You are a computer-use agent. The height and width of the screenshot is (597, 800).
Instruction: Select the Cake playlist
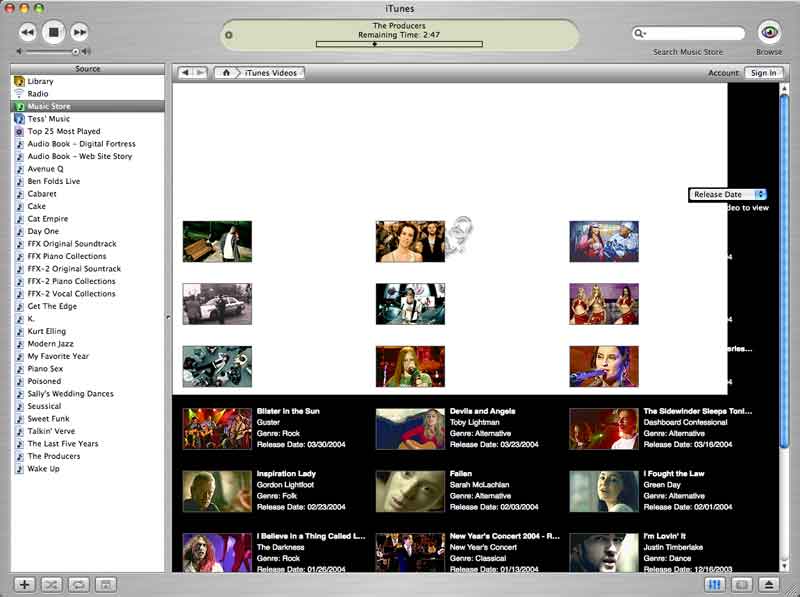pyautogui.click(x=88, y=206)
